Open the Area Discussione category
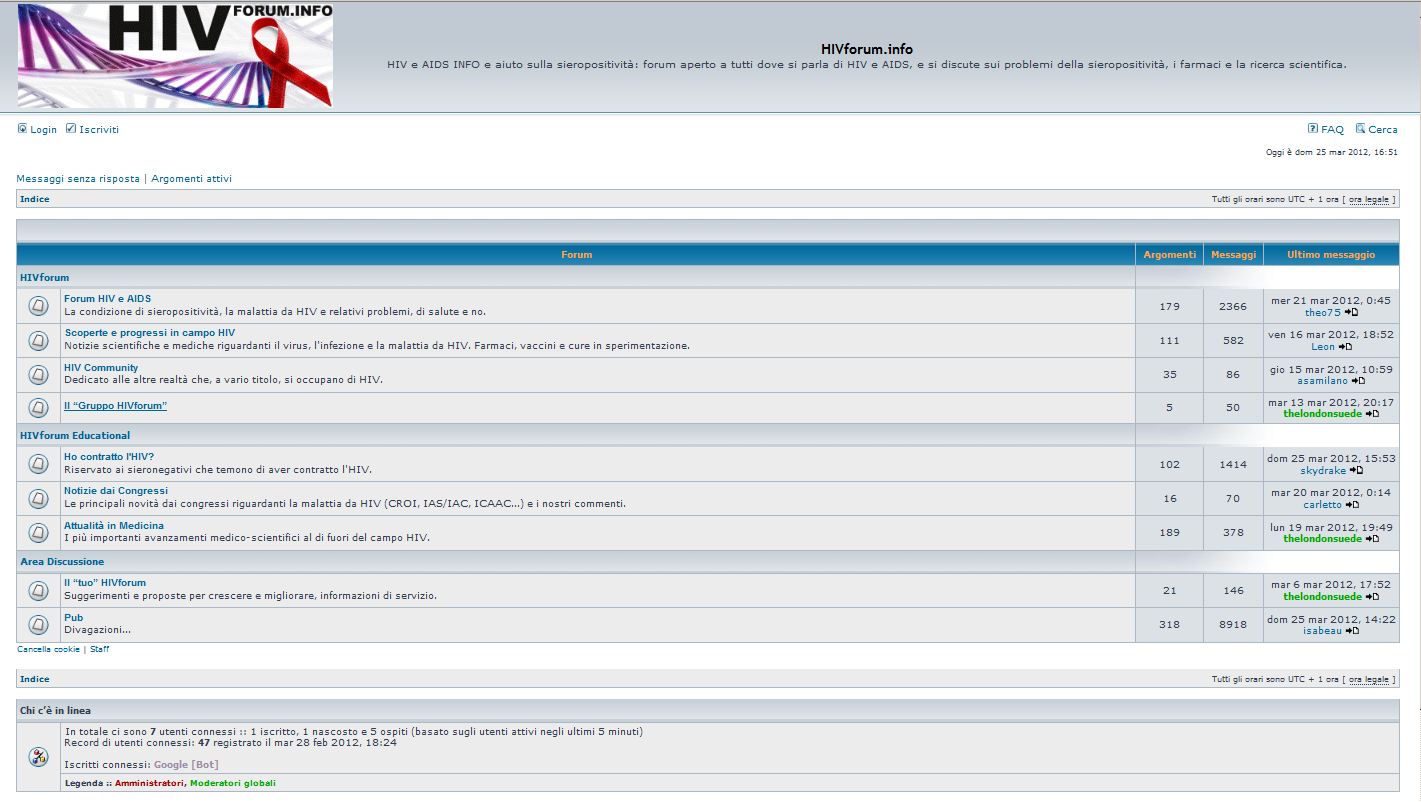The image size is (1421, 802). [62, 562]
